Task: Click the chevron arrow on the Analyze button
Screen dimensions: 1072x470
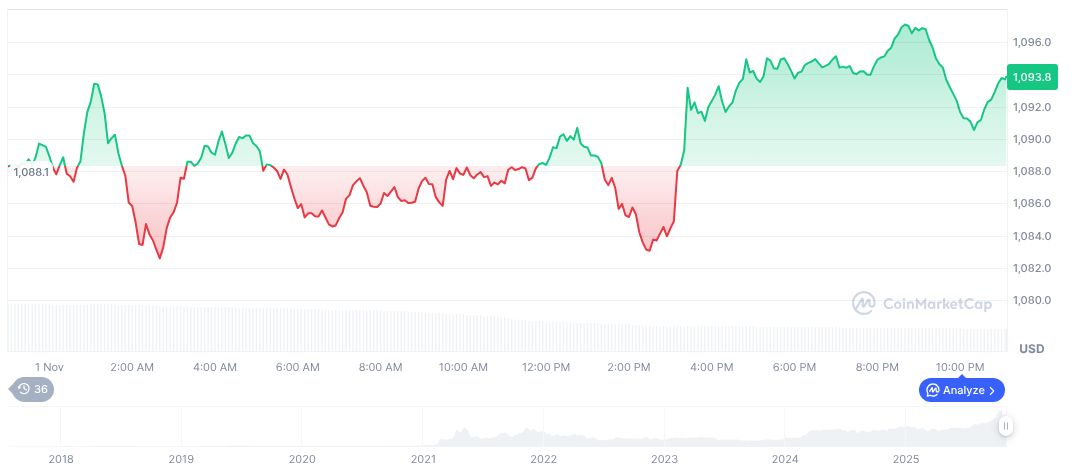Action: pyautogui.click(x=992, y=390)
